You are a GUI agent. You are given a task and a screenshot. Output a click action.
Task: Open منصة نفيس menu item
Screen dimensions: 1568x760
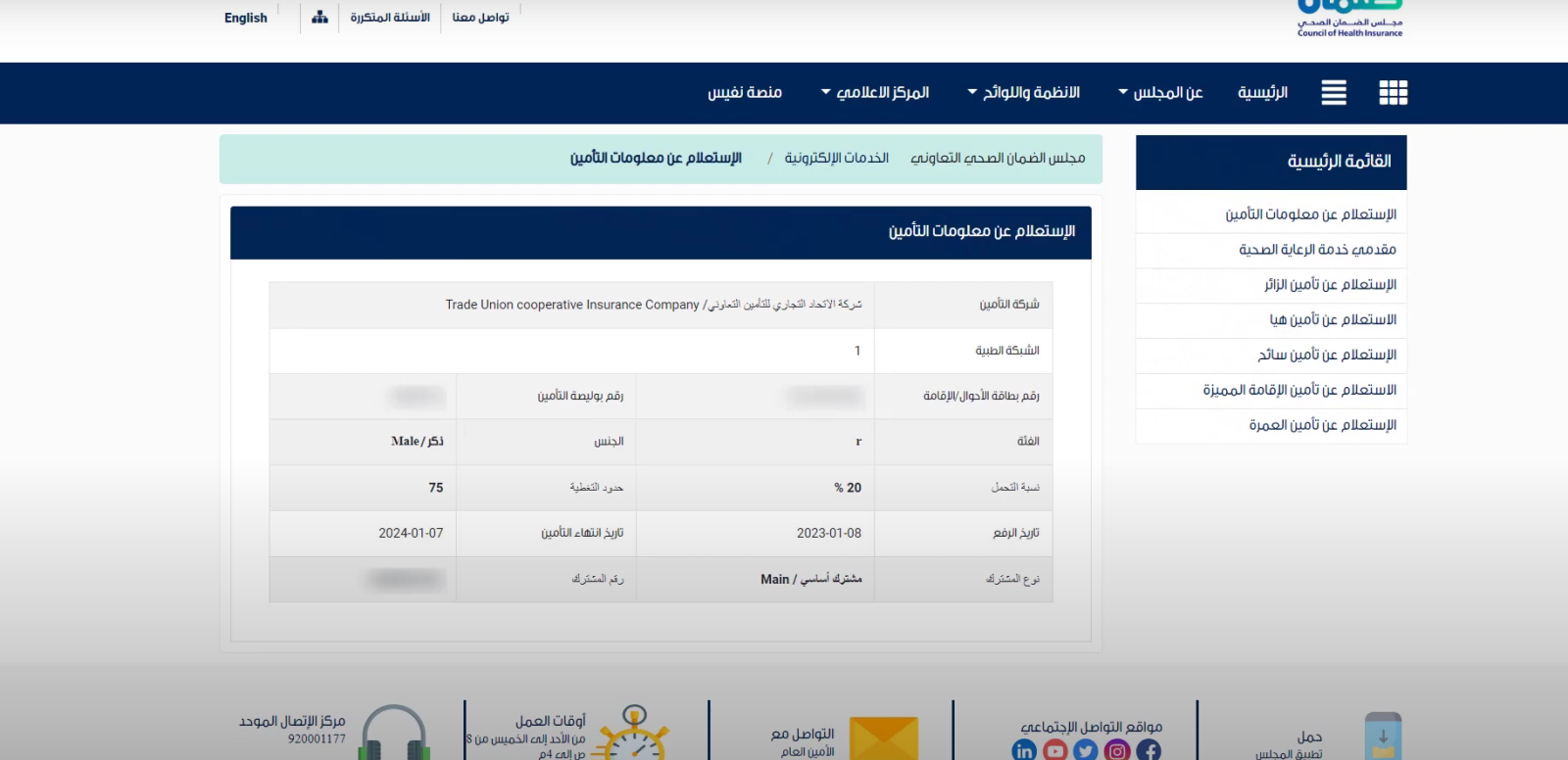(x=745, y=93)
